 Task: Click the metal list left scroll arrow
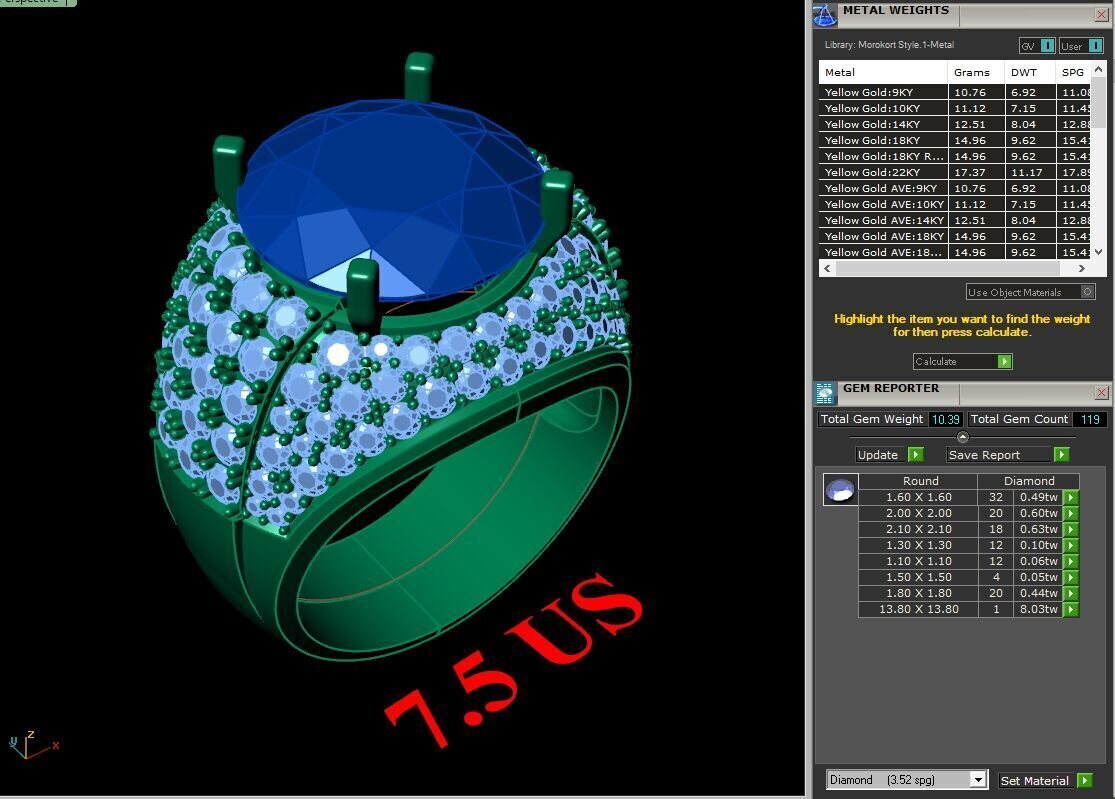click(827, 268)
